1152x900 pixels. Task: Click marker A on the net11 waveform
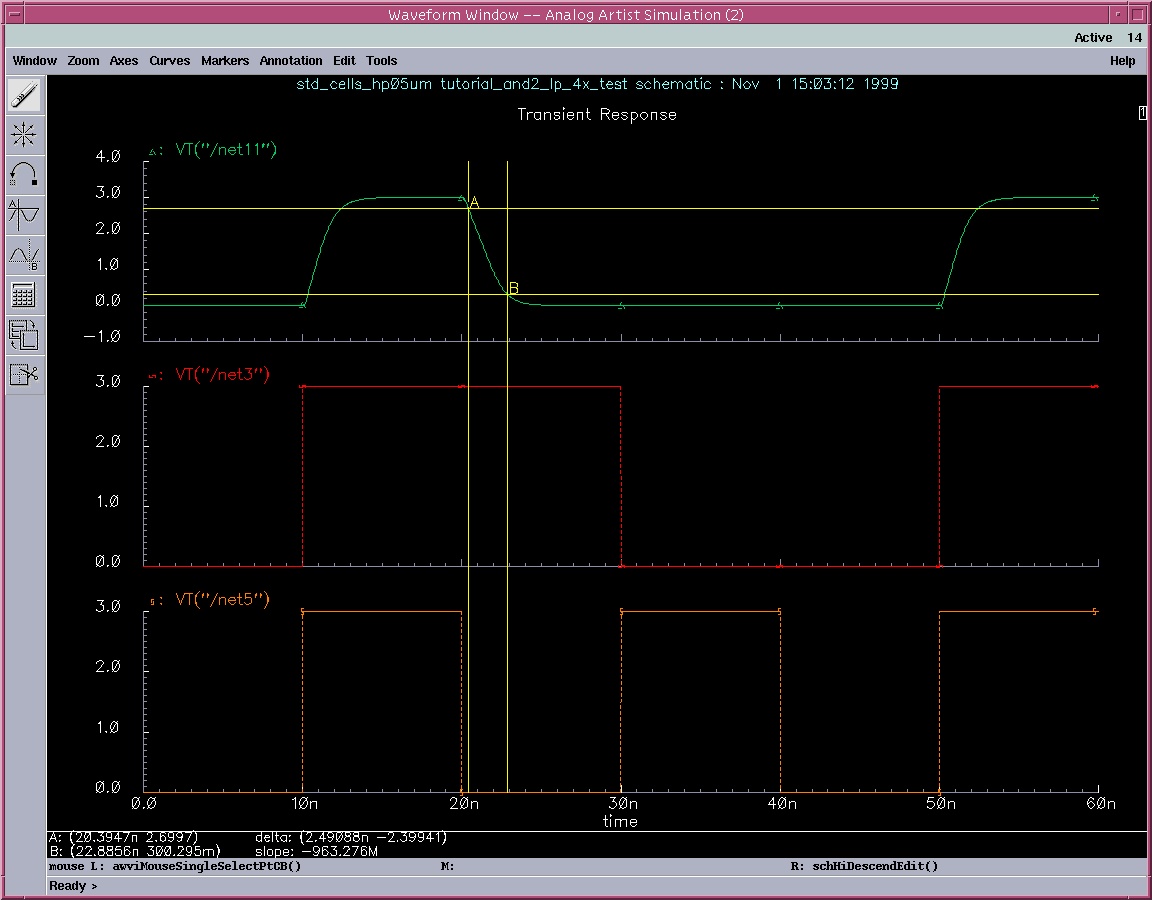click(x=475, y=203)
